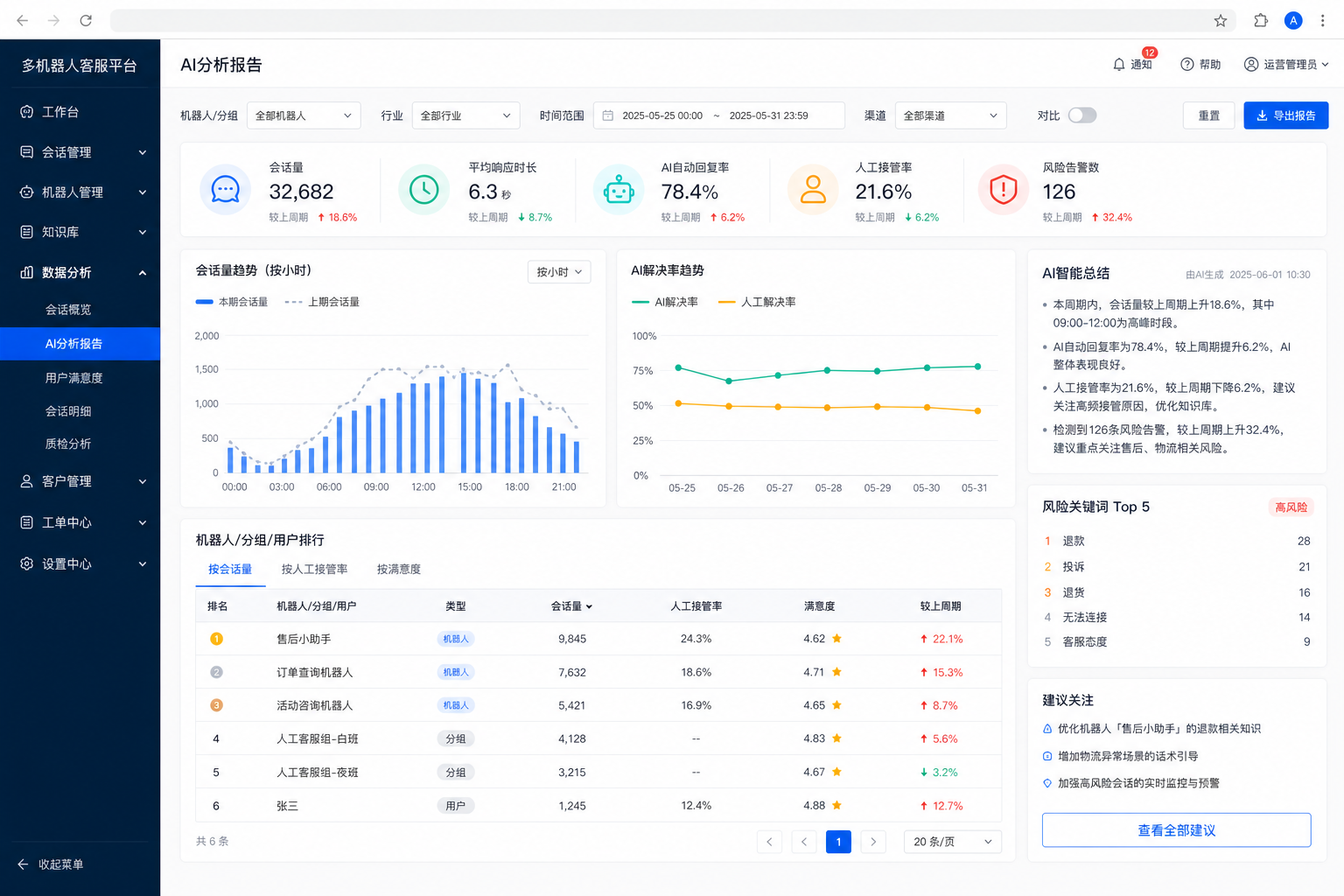The image size is (1344, 896).
Task: Open browser profile avatar A
Action: (1293, 20)
